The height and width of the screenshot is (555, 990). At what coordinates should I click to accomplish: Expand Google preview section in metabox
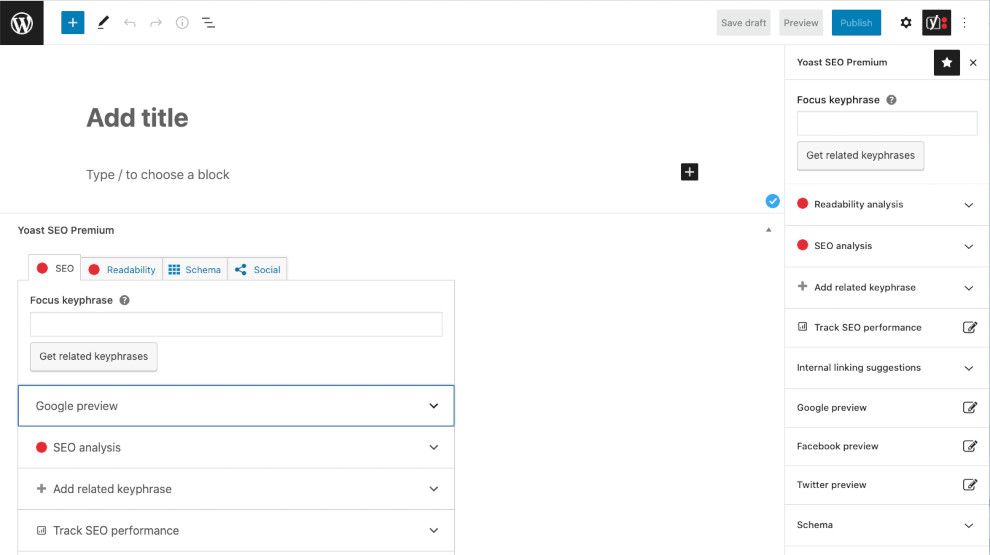[236, 406]
